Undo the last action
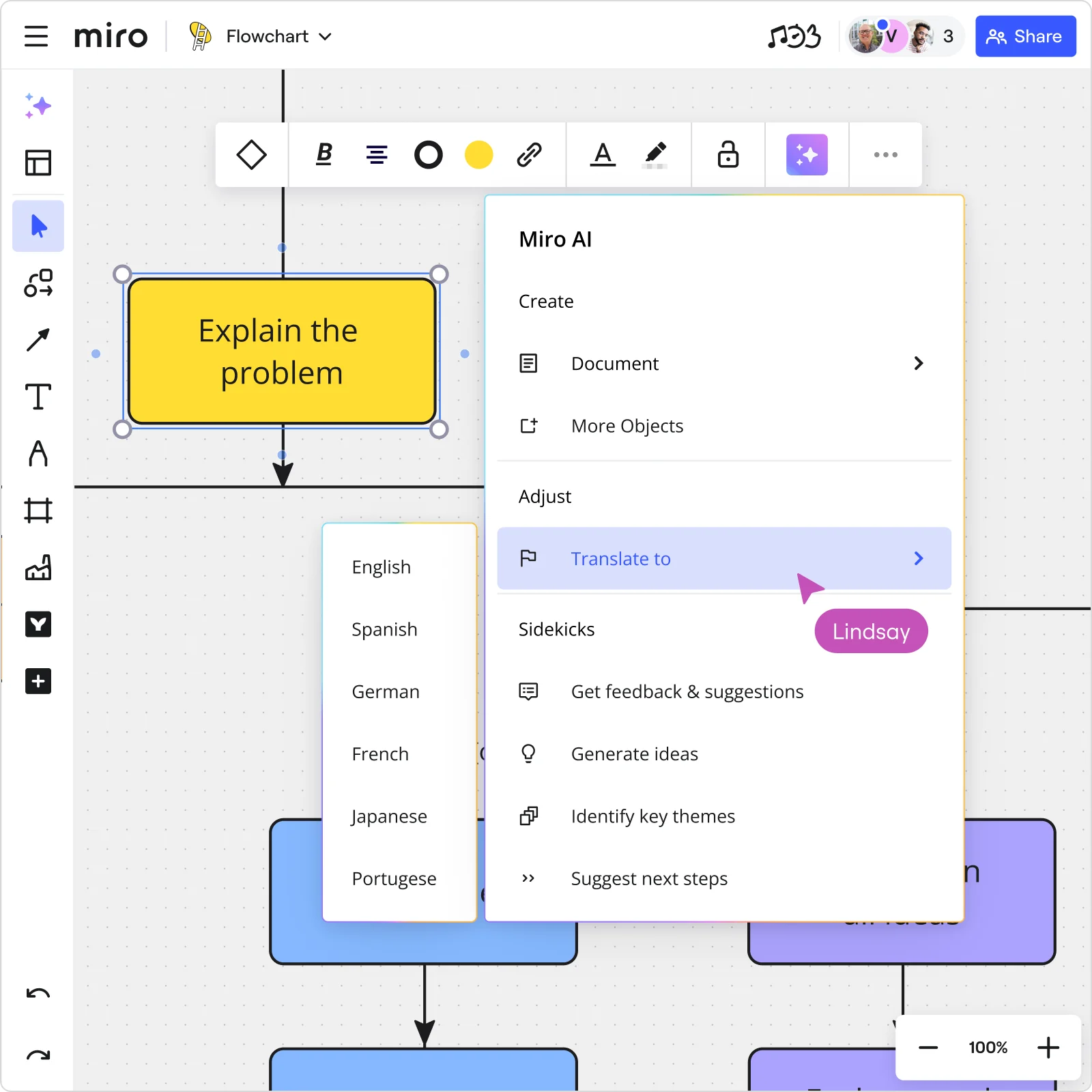This screenshot has width=1092, height=1092. 38,993
